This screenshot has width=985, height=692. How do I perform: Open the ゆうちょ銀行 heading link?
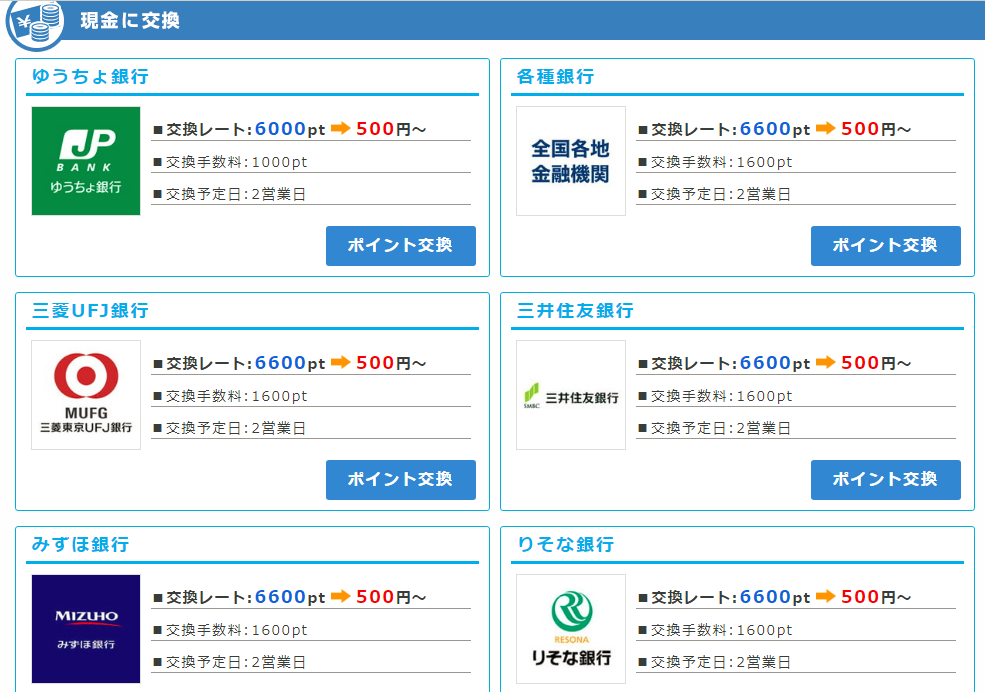click(90, 77)
